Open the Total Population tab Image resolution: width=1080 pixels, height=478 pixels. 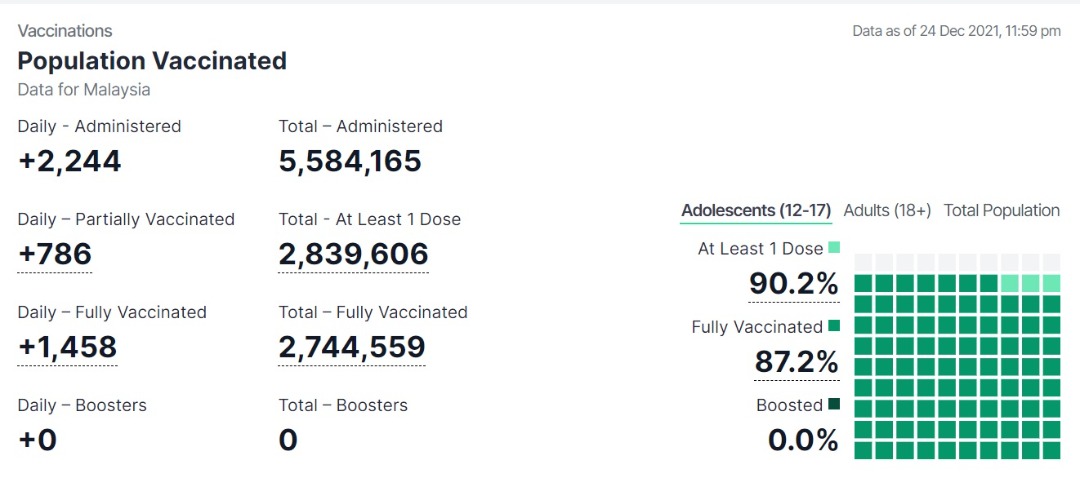(1001, 211)
